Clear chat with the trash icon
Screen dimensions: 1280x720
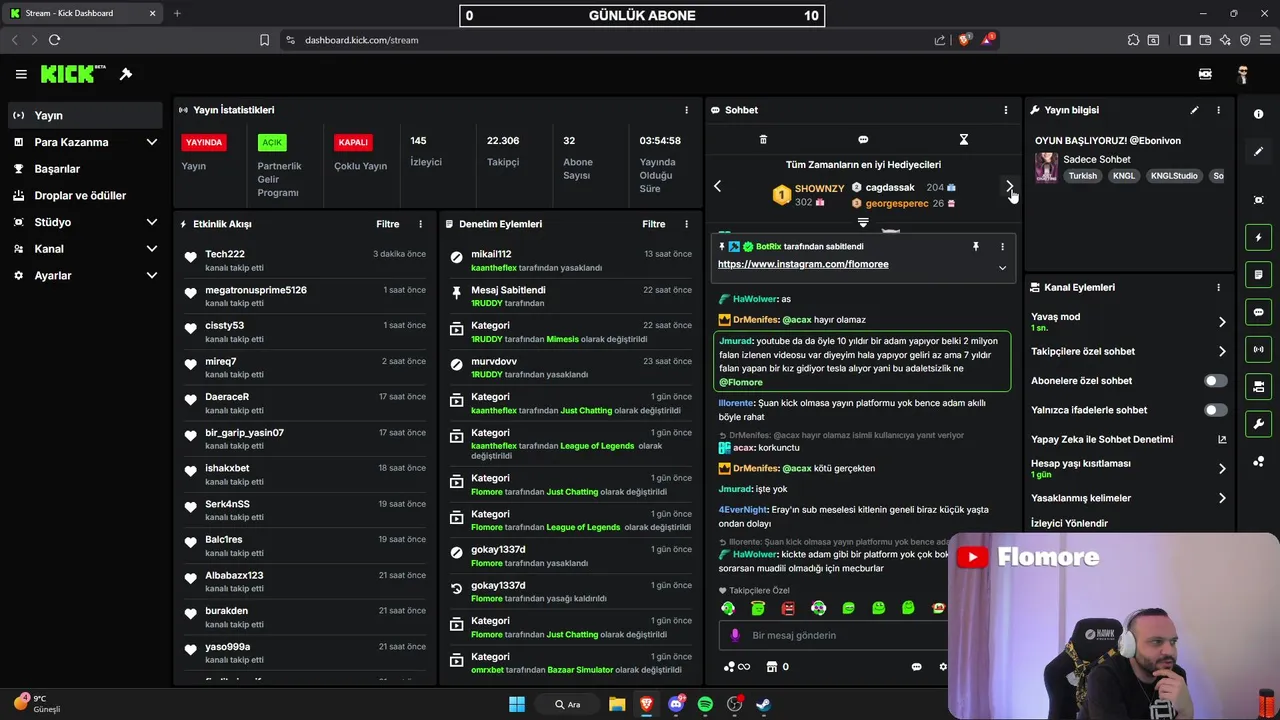(x=763, y=140)
